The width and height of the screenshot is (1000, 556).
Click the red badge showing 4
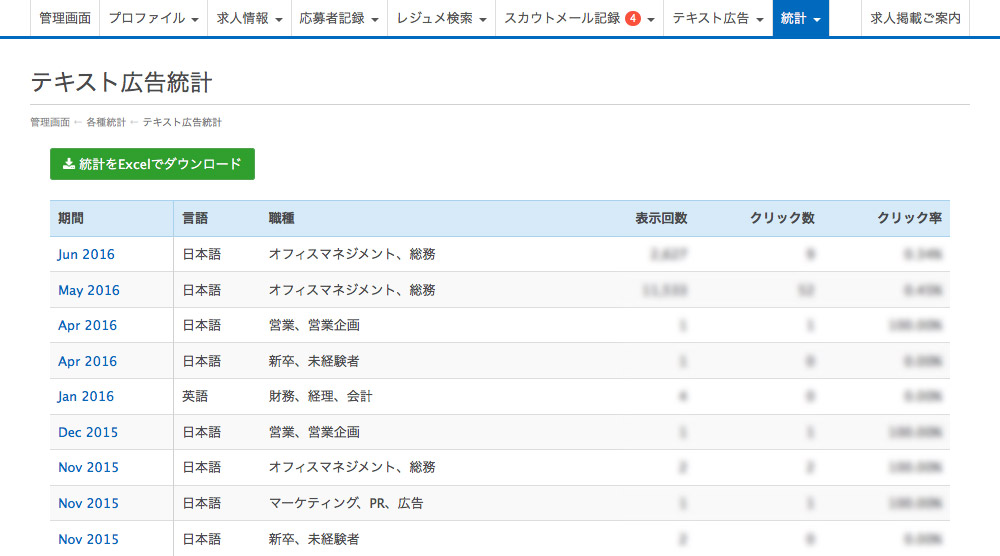pyautogui.click(x=633, y=18)
